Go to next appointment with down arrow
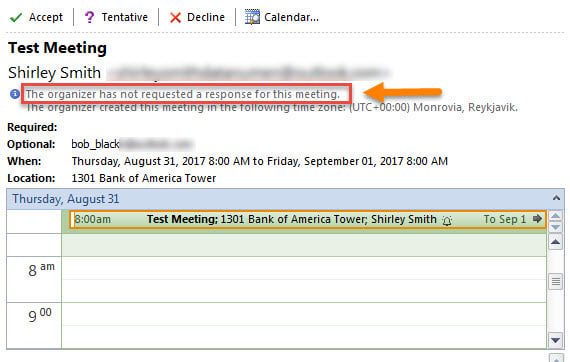Image resolution: width=570 pixels, height=362 pixels. click(x=555, y=228)
